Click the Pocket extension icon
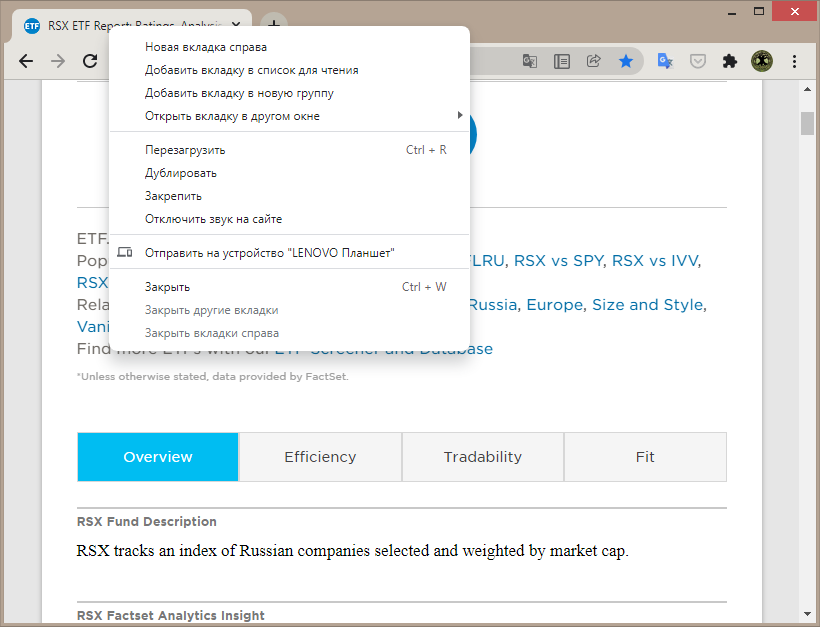Viewport: 820px width, 627px height. pos(698,61)
